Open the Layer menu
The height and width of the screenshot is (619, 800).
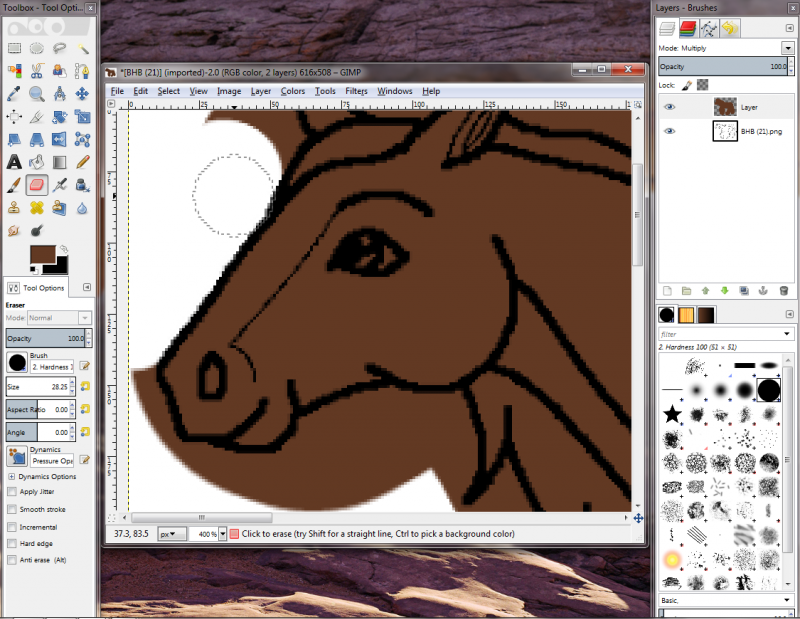click(x=261, y=91)
